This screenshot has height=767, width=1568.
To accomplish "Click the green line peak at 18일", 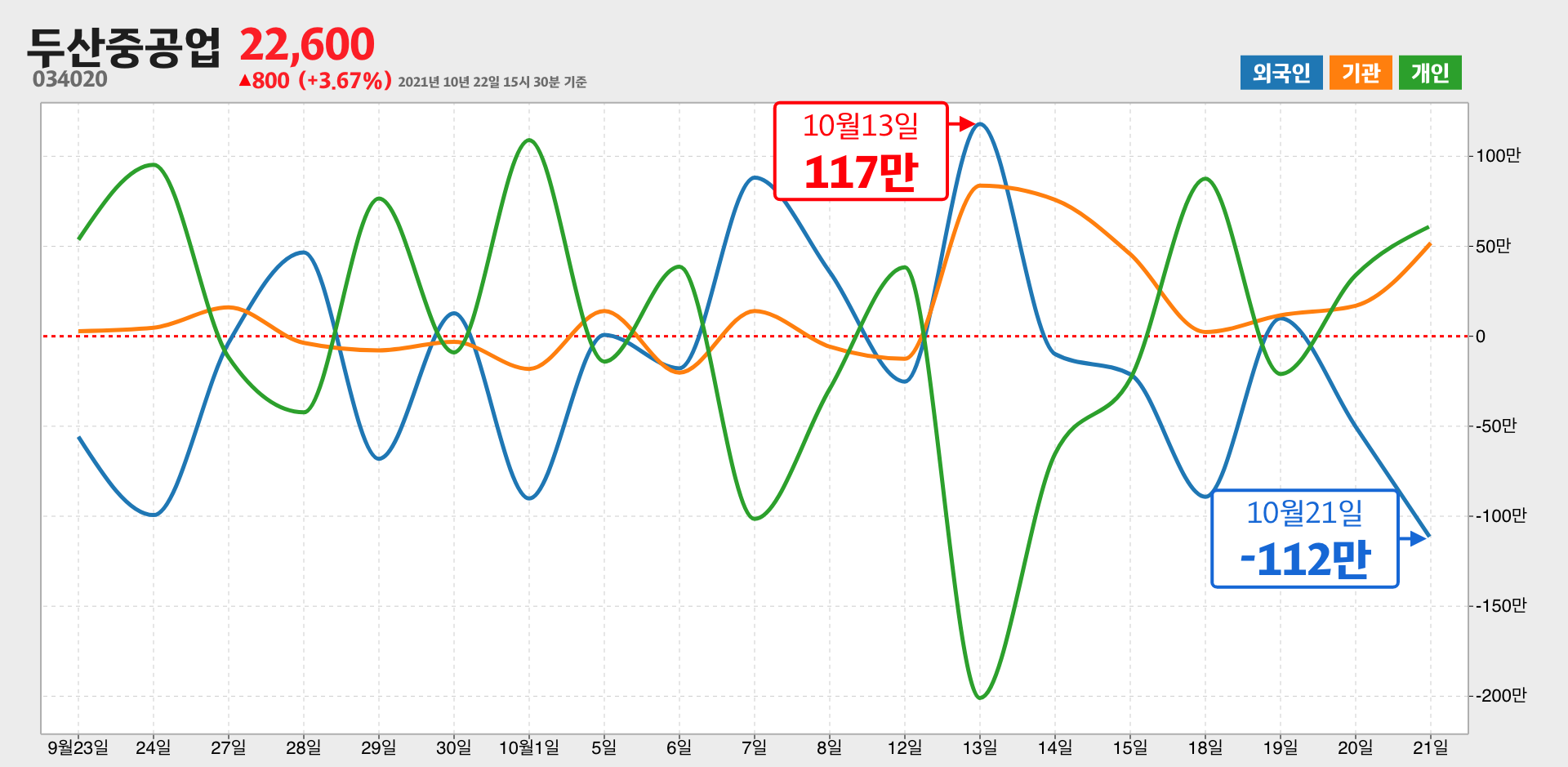I will pyautogui.click(x=1205, y=179).
